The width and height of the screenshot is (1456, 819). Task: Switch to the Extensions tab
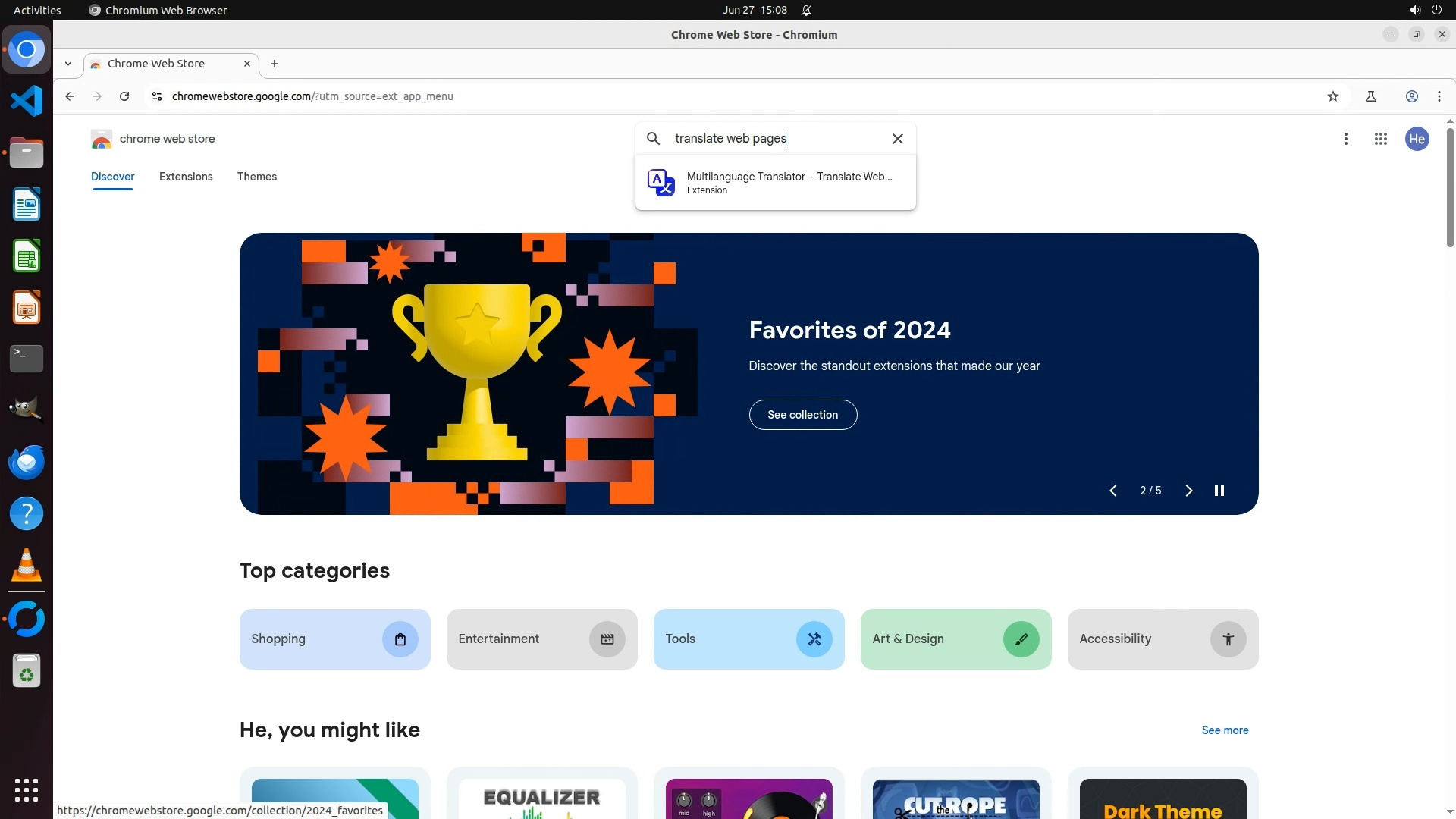[x=186, y=177]
